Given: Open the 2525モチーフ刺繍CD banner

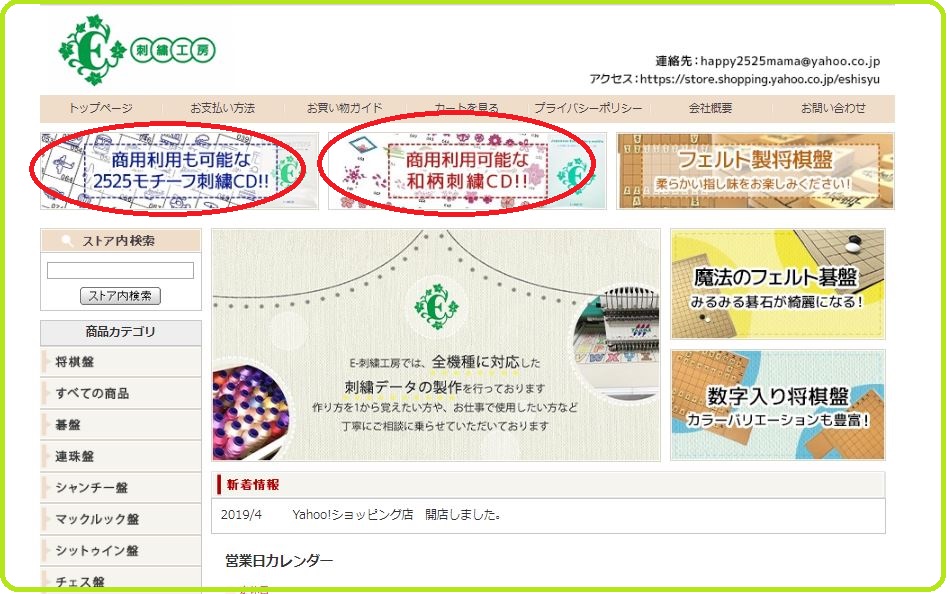Looking at the screenshot, I should pos(179,171).
